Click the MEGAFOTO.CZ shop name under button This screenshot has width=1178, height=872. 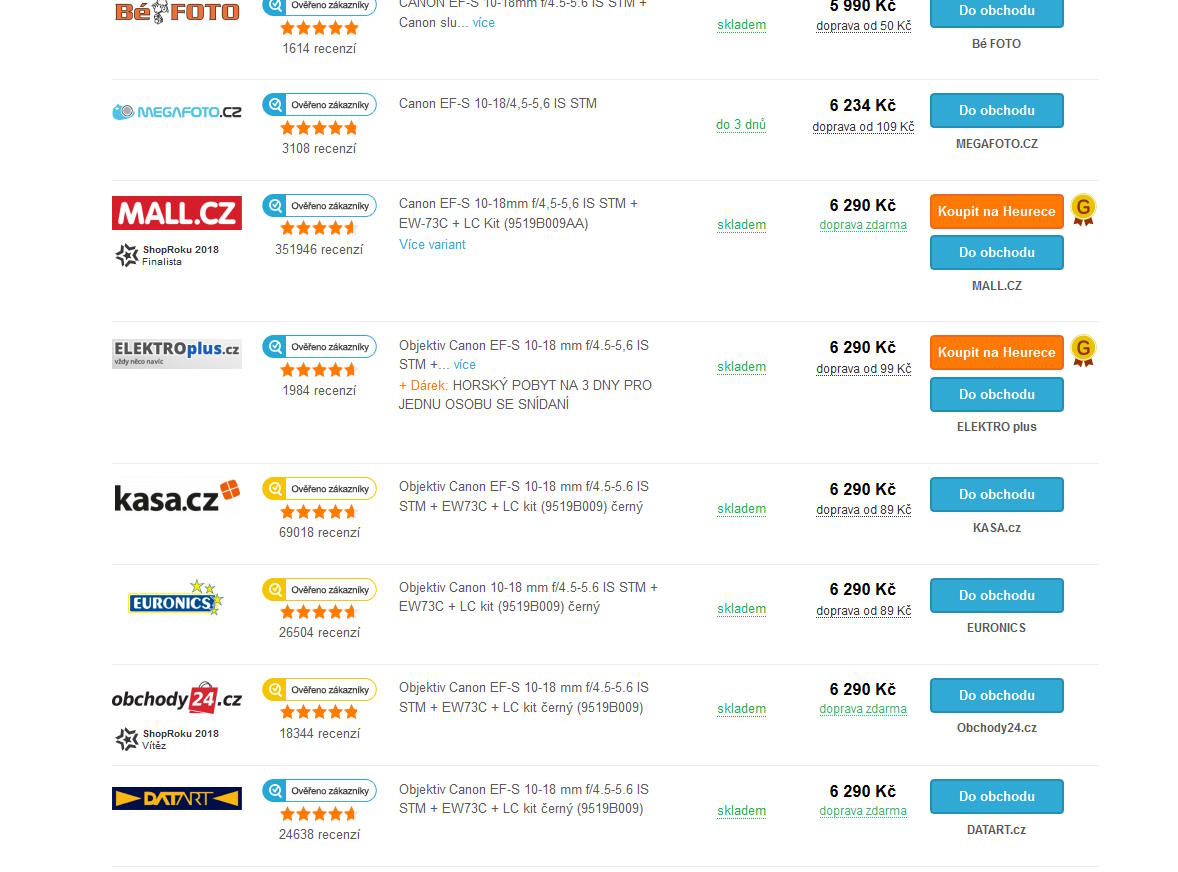tap(997, 143)
